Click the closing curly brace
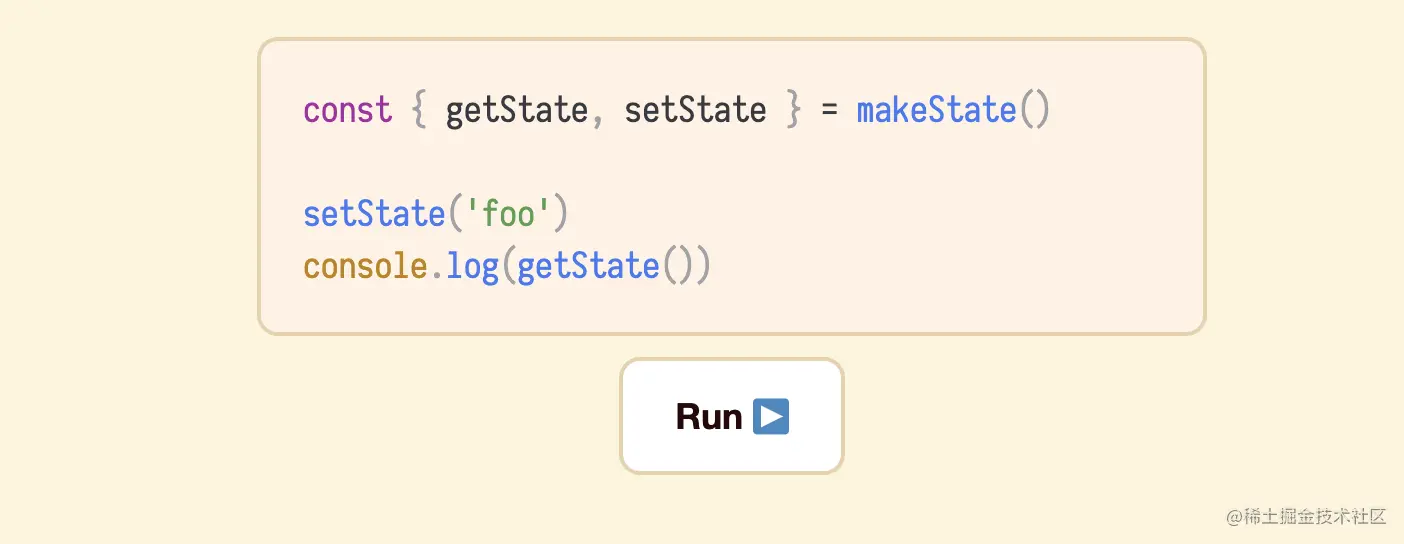The height and width of the screenshot is (544, 1404). [x=794, y=109]
